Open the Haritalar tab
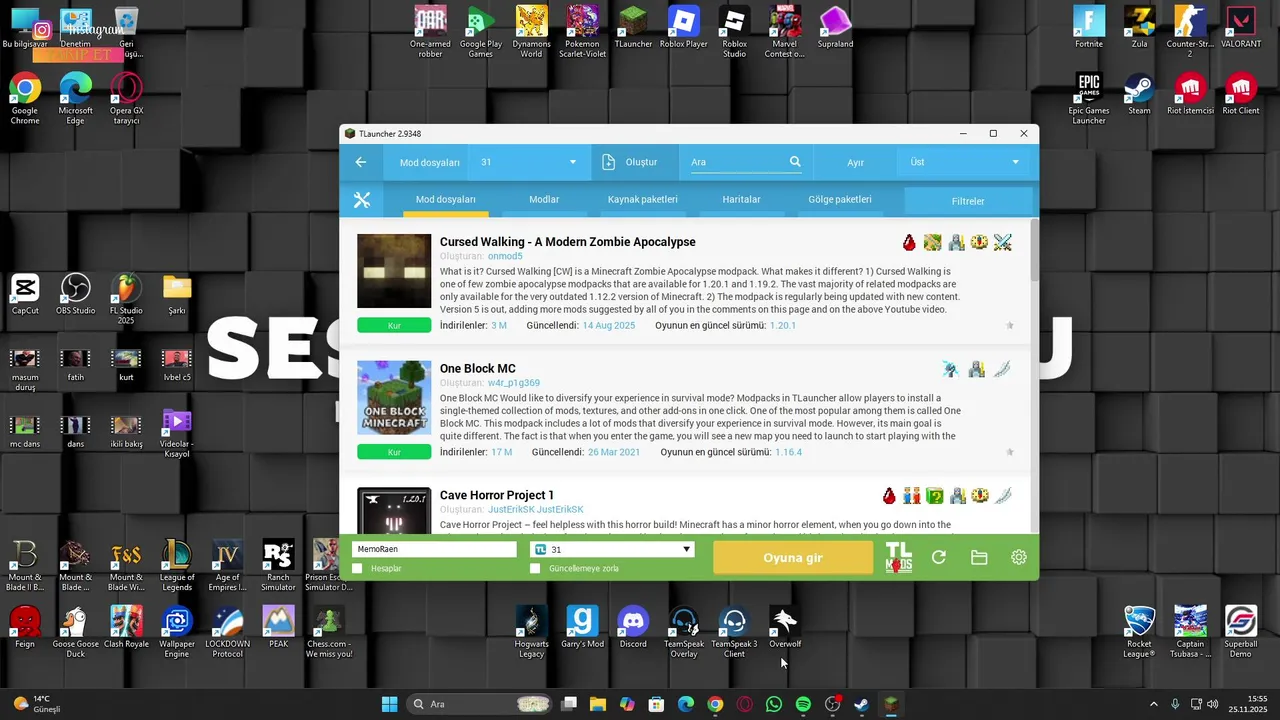The image size is (1280, 720). pos(742,199)
